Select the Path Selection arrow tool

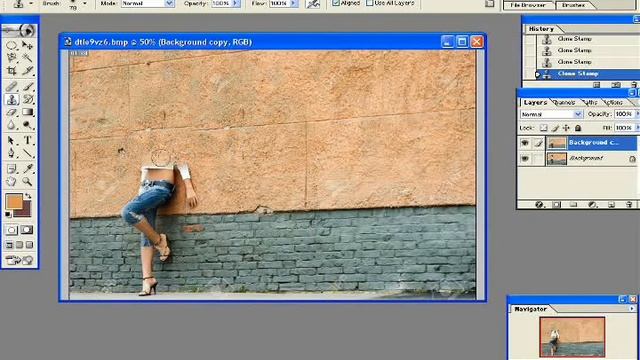tap(11, 140)
